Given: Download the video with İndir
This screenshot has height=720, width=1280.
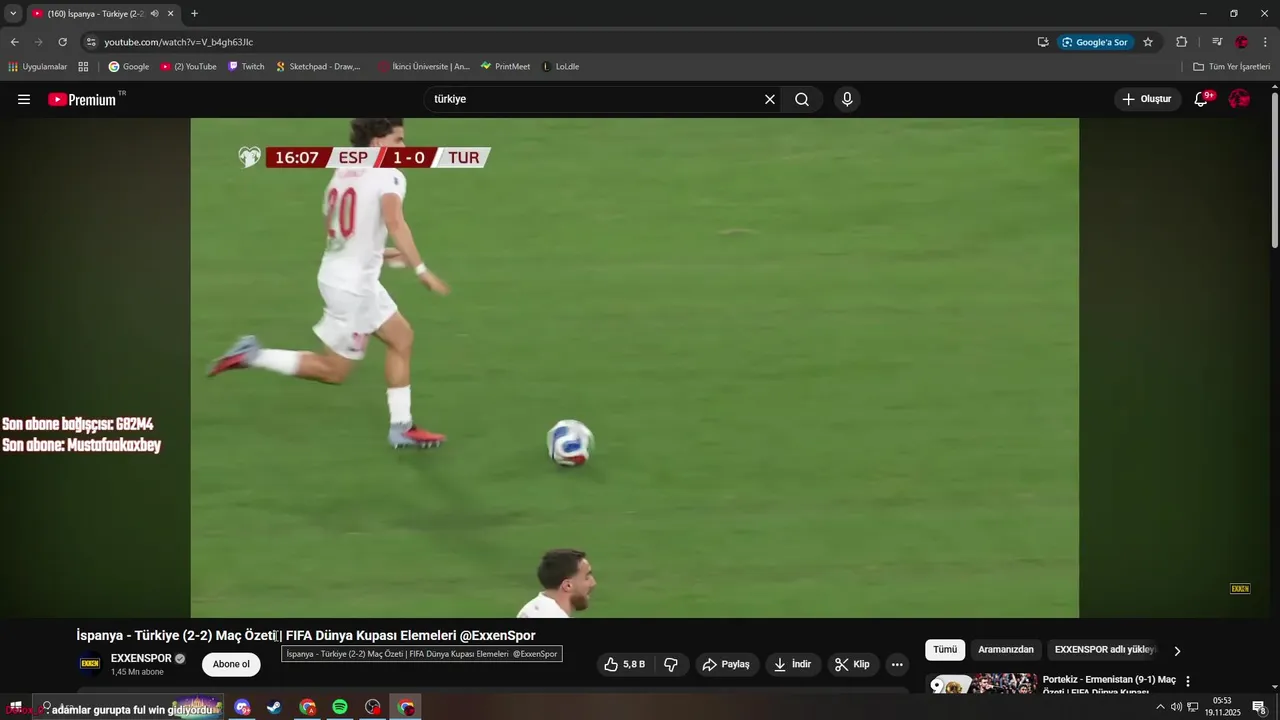Looking at the screenshot, I should coord(793,664).
